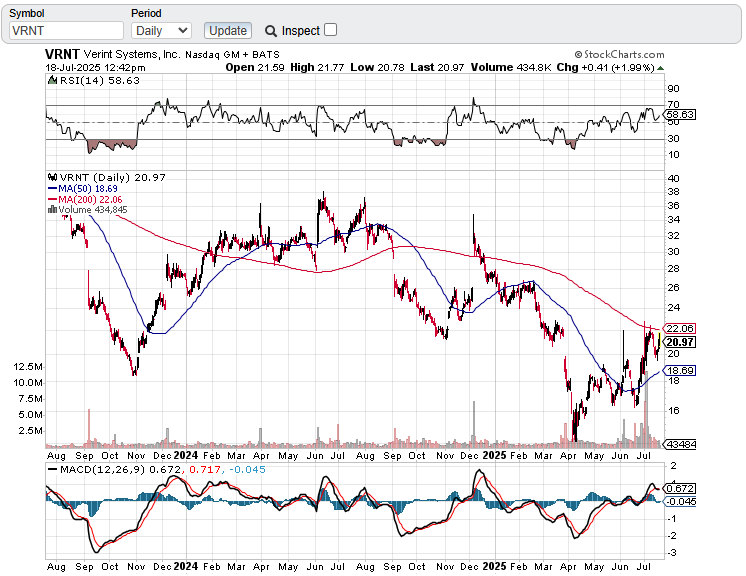Click the MACD(12,26,9) legend icon
This screenshot has height=576, width=746.
[x=53, y=469]
